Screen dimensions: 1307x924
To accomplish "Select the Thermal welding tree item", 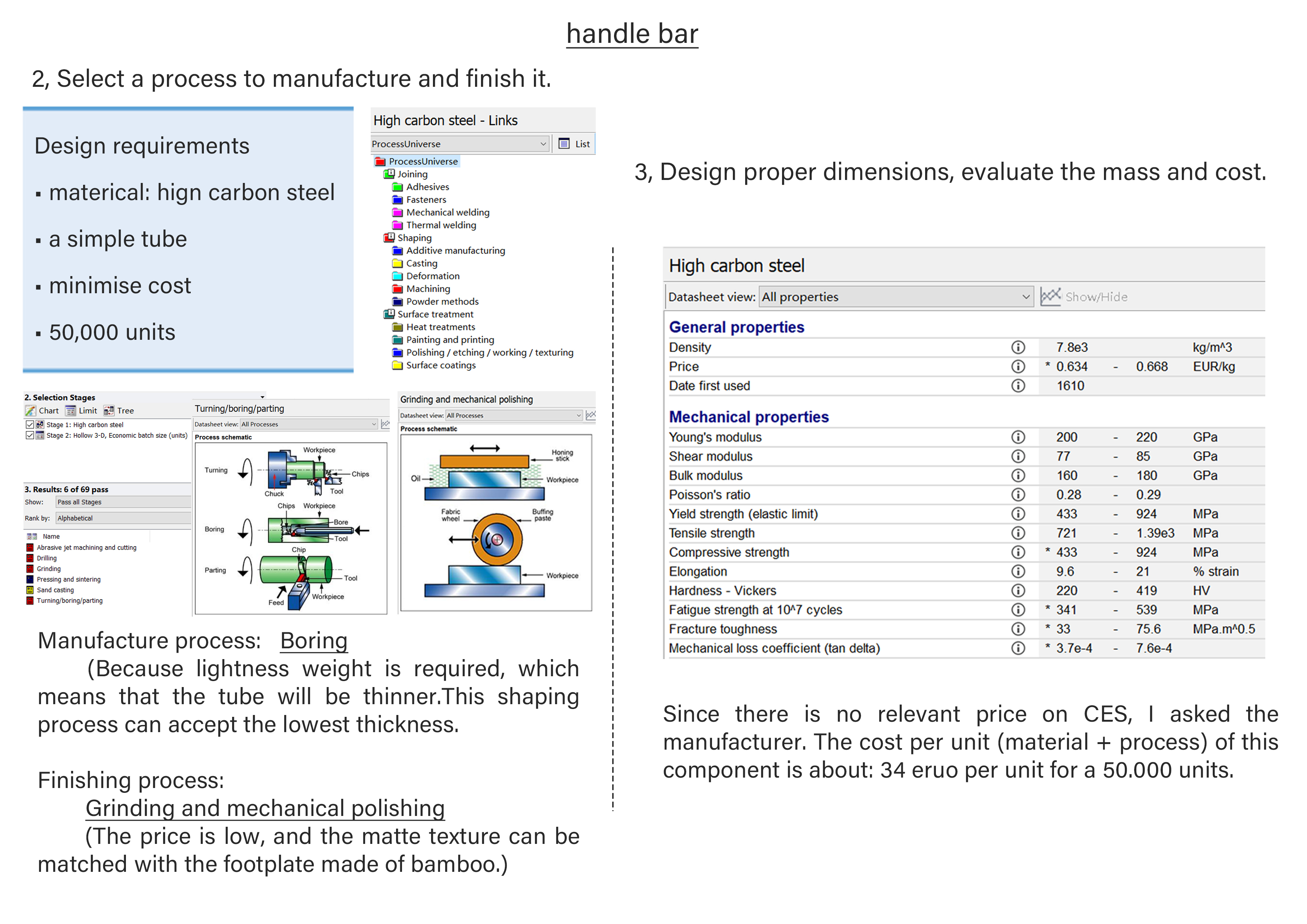I will (x=441, y=225).
